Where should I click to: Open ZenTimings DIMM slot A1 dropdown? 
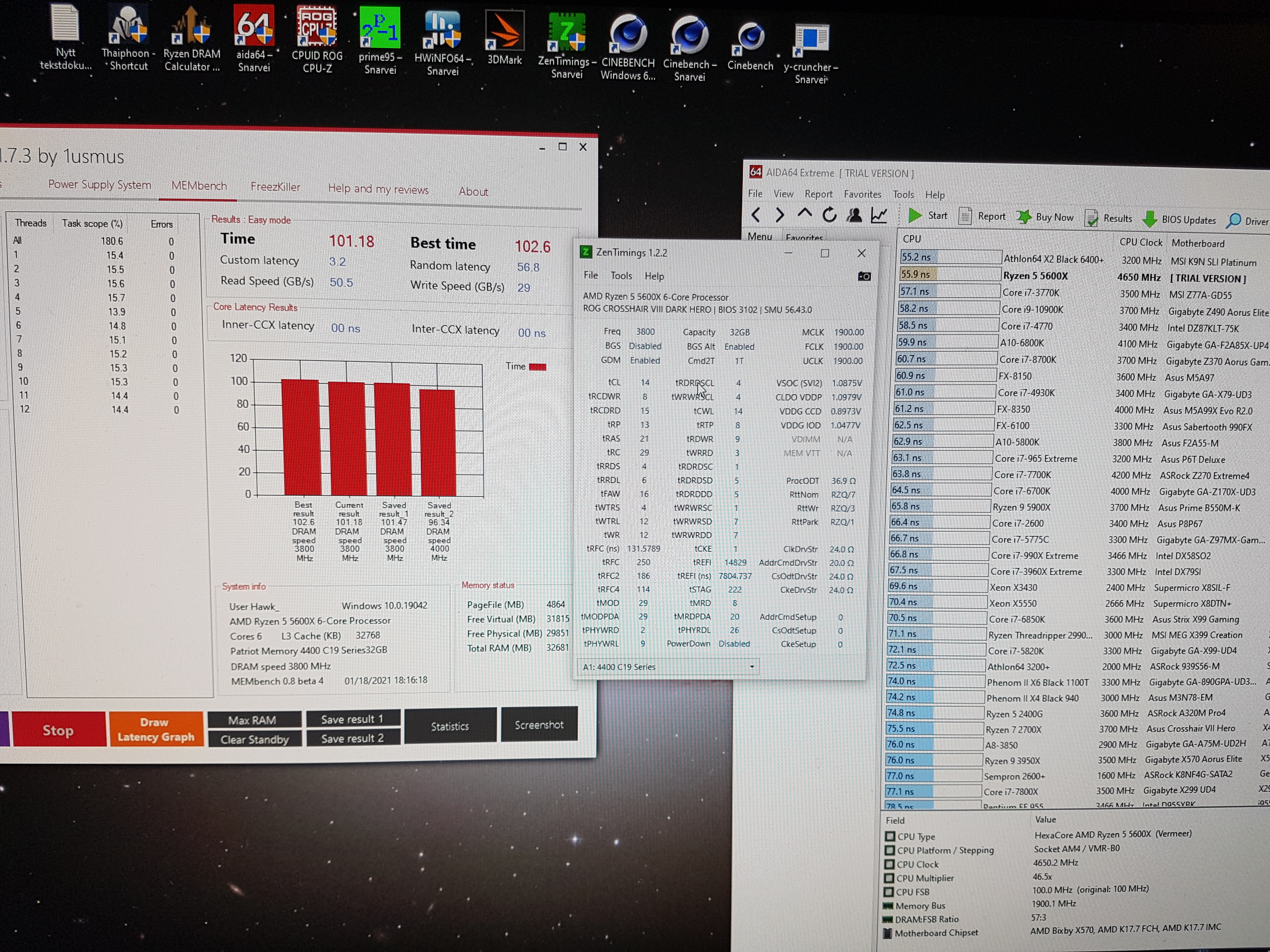tap(668, 667)
